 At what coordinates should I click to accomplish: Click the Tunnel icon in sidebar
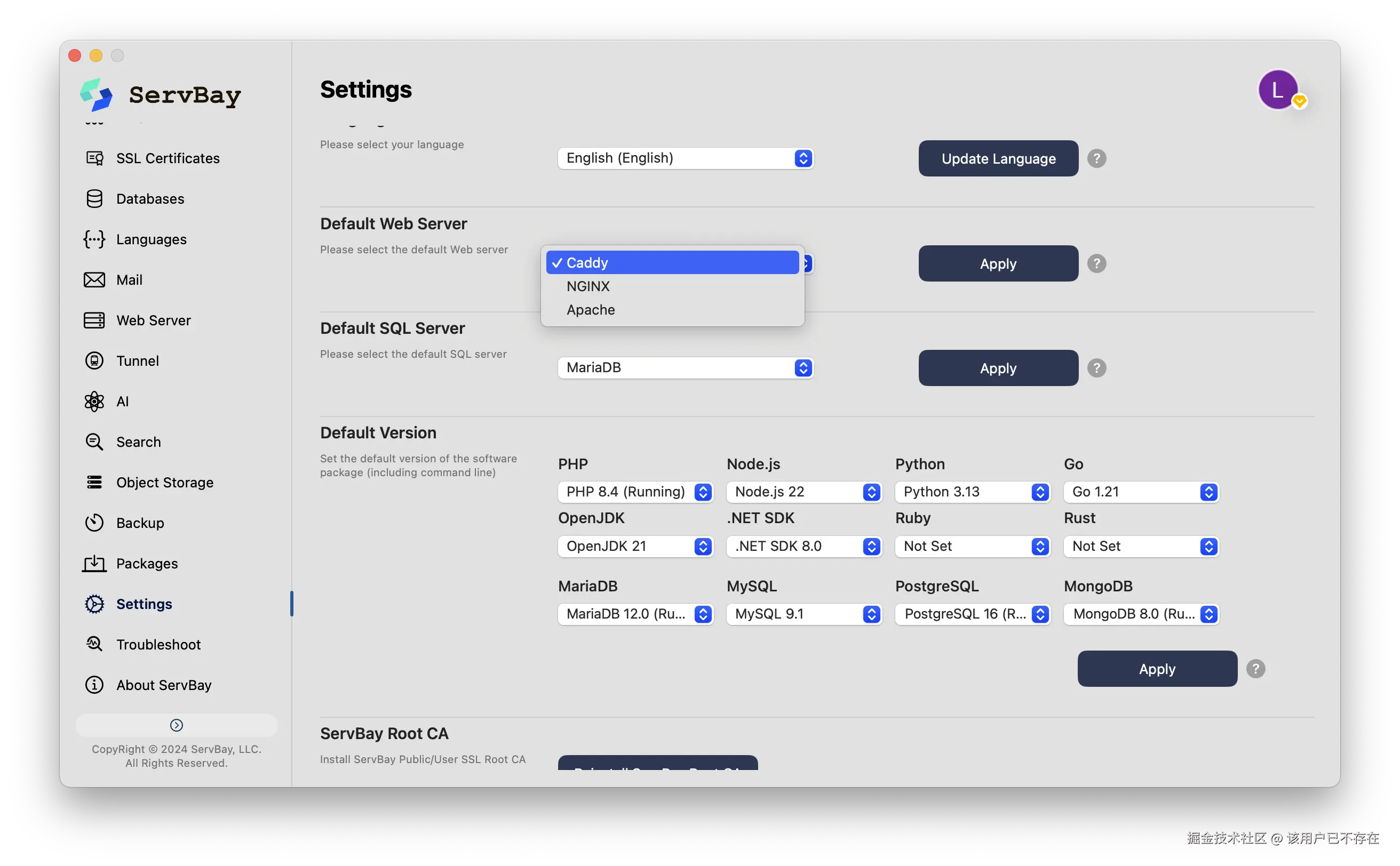coord(94,361)
